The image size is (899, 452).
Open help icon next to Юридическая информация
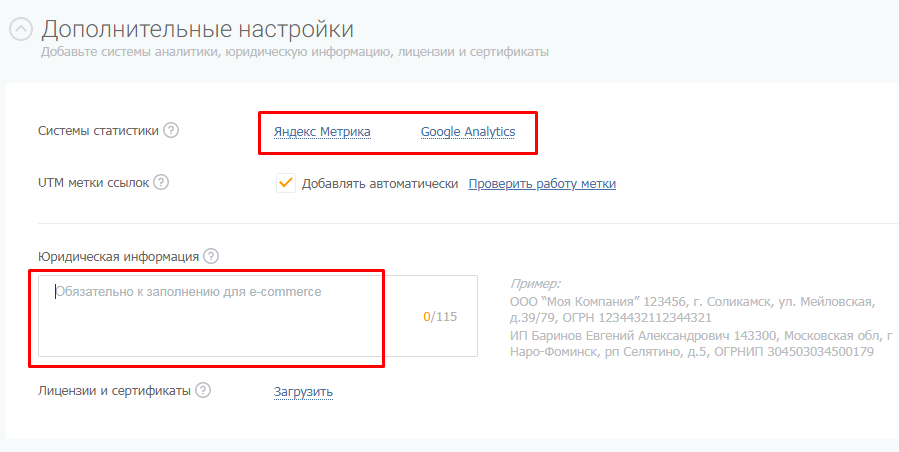(211, 256)
